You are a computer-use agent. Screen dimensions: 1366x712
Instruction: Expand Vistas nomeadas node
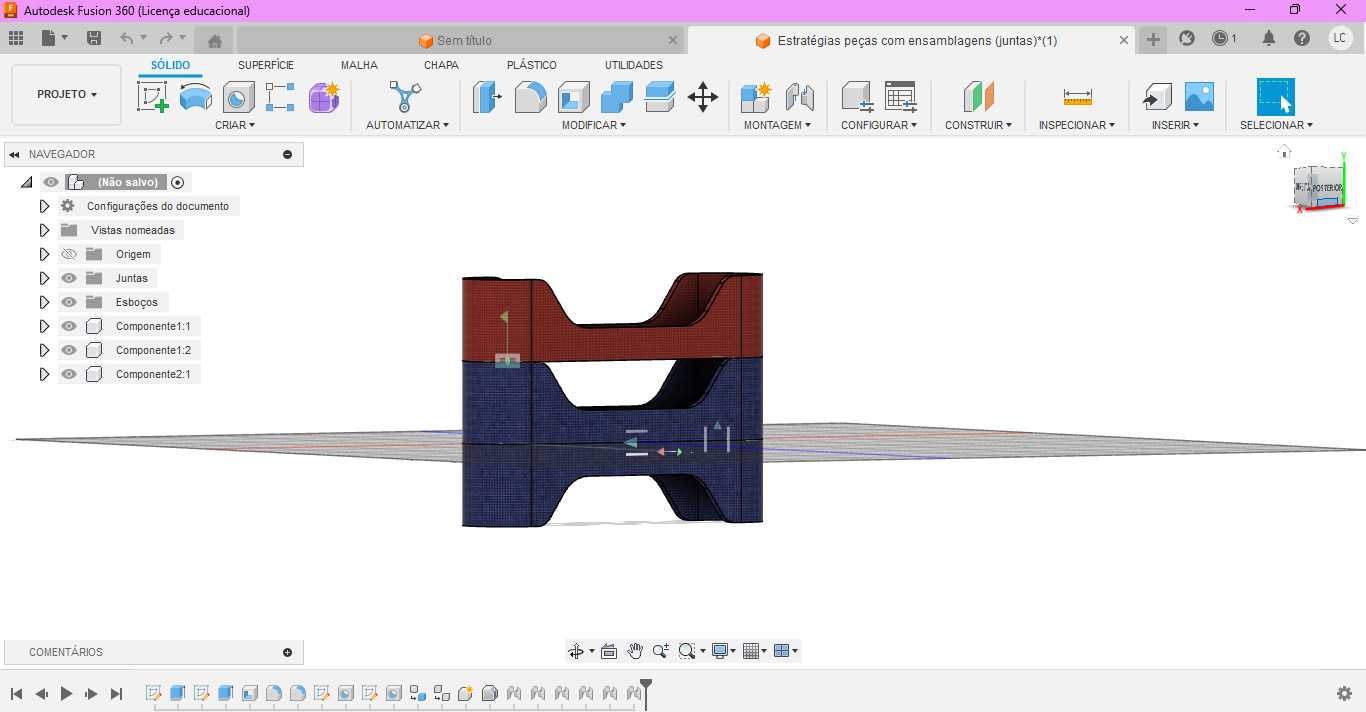click(x=44, y=230)
